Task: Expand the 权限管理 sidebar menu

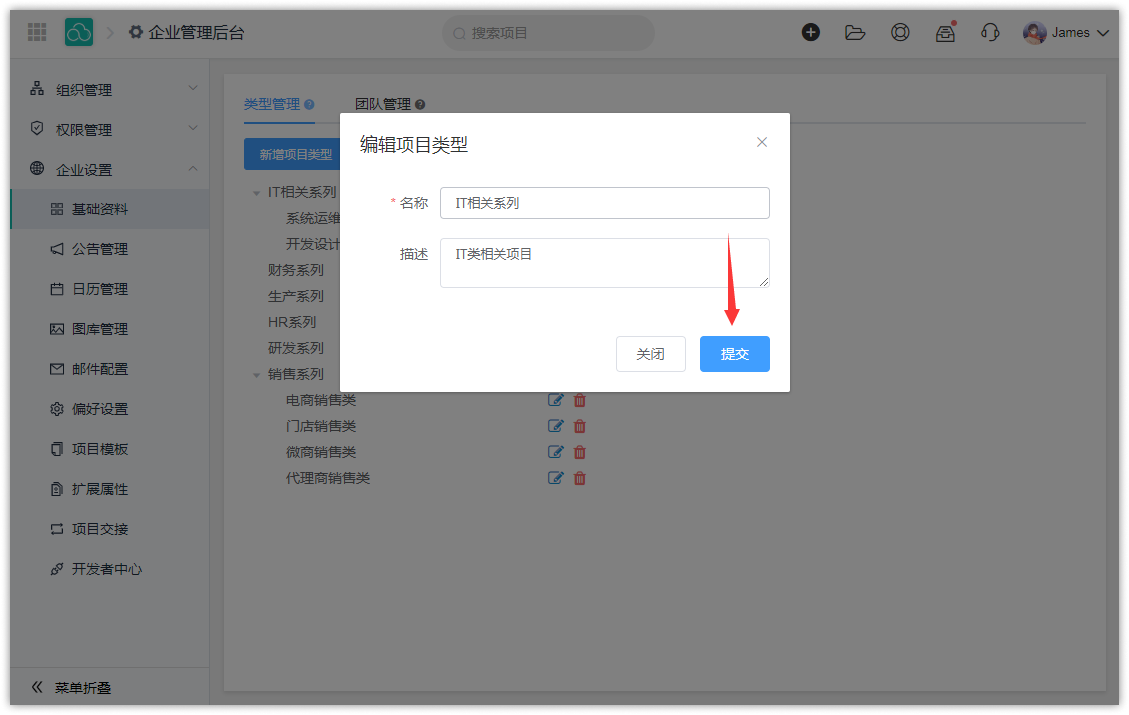Action: (110, 130)
